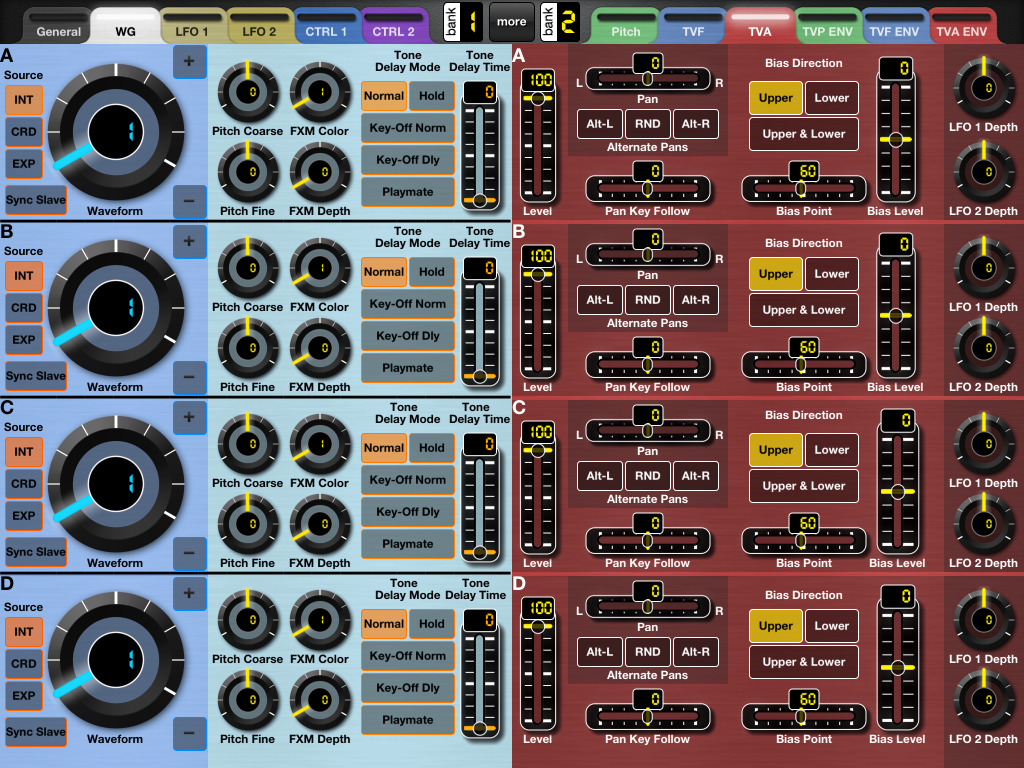Click the Tone Delay Time value in section A
The width and height of the screenshot is (1024, 768).
click(479, 92)
